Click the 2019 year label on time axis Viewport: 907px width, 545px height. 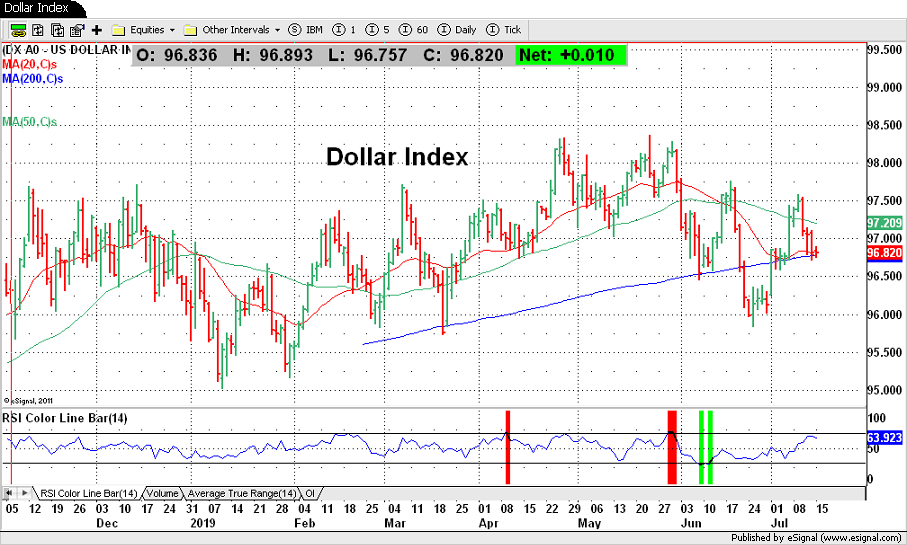[202, 523]
